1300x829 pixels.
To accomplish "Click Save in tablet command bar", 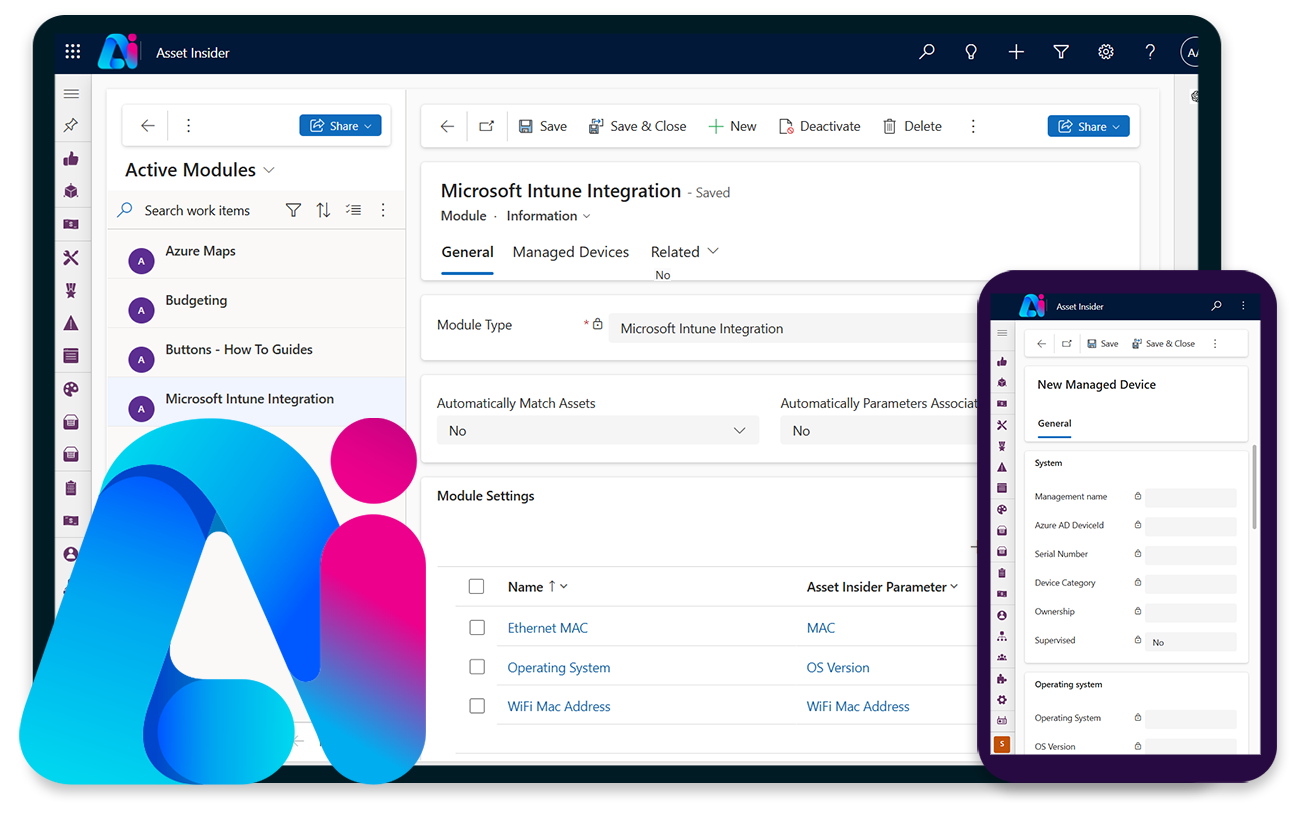I will (x=543, y=126).
